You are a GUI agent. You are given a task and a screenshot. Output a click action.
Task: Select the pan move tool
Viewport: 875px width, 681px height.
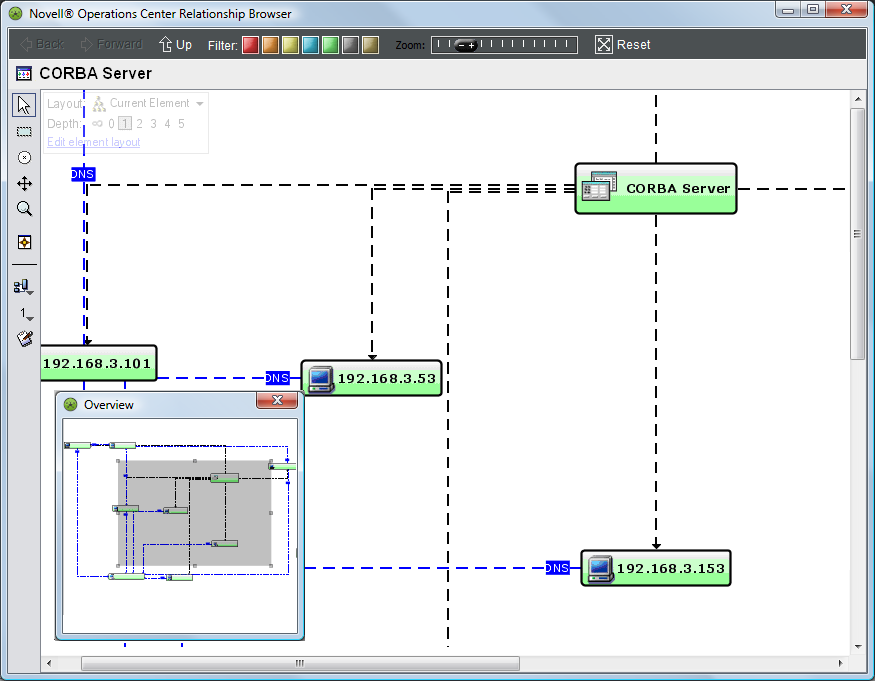click(x=24, y=184)
